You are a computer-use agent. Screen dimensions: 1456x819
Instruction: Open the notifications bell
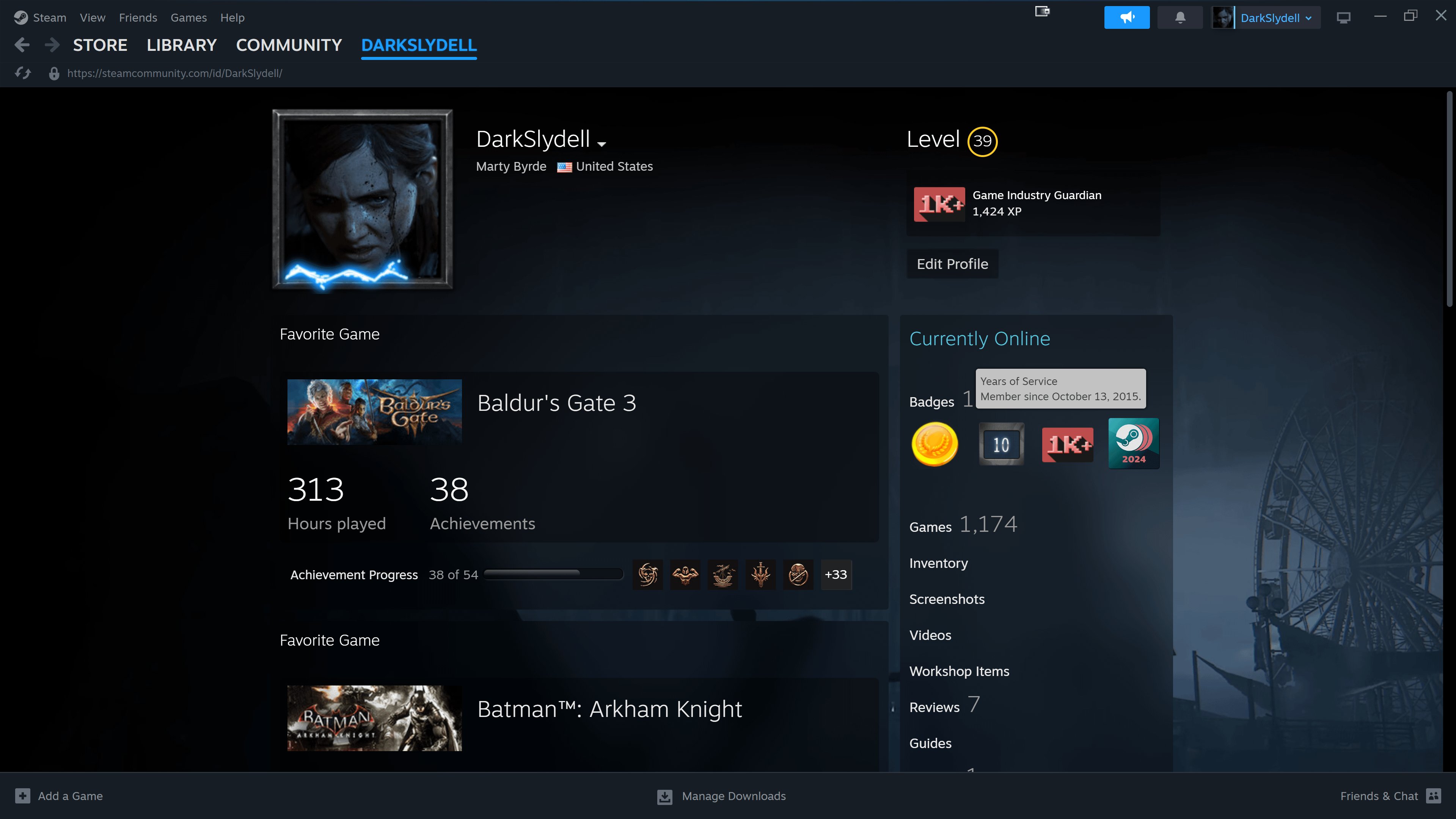pos(1180,17)
